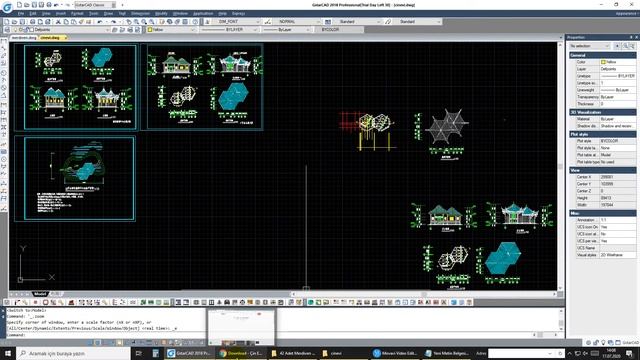The height and width of the screenshot is (360, 640).
Task: Open the Layer Properties Manager icon
Action: click(7, 30)
